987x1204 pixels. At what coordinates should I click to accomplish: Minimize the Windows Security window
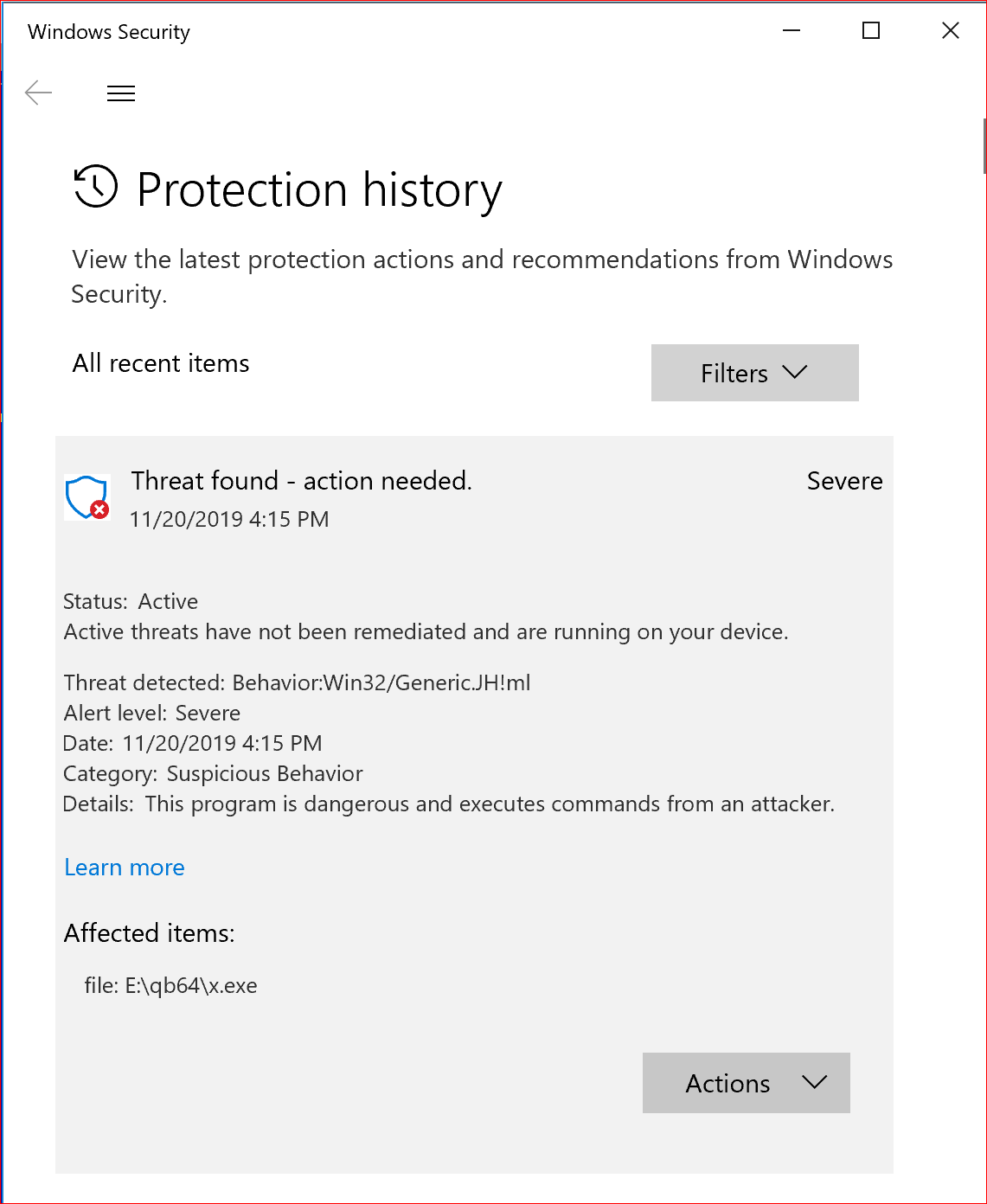point(792,31)
